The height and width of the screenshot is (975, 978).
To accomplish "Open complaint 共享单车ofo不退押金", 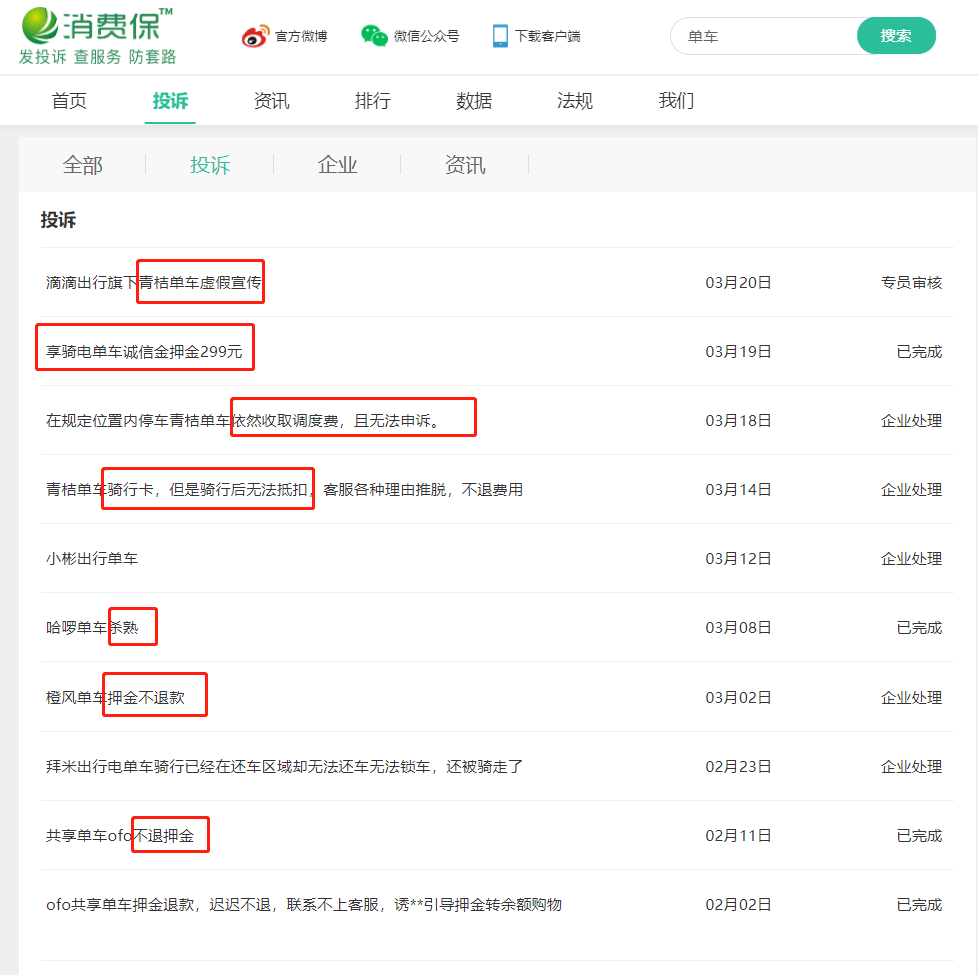I will (x=120, y=835).
